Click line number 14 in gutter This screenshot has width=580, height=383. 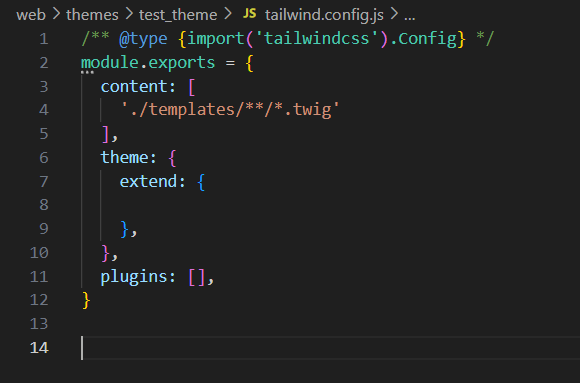pyautogui.click(x=39, y=348)
